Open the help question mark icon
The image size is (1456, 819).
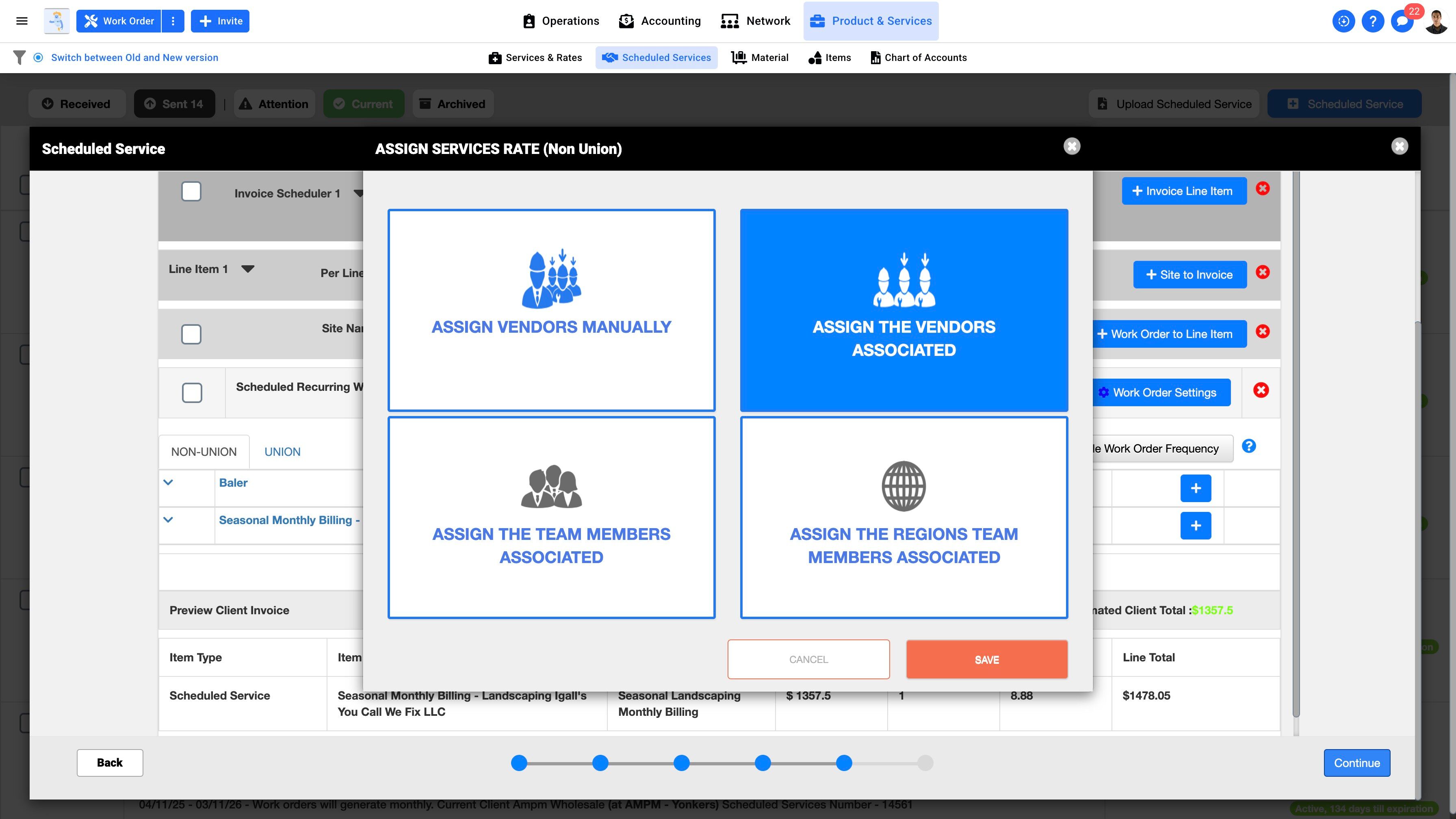click(1372, 22)
